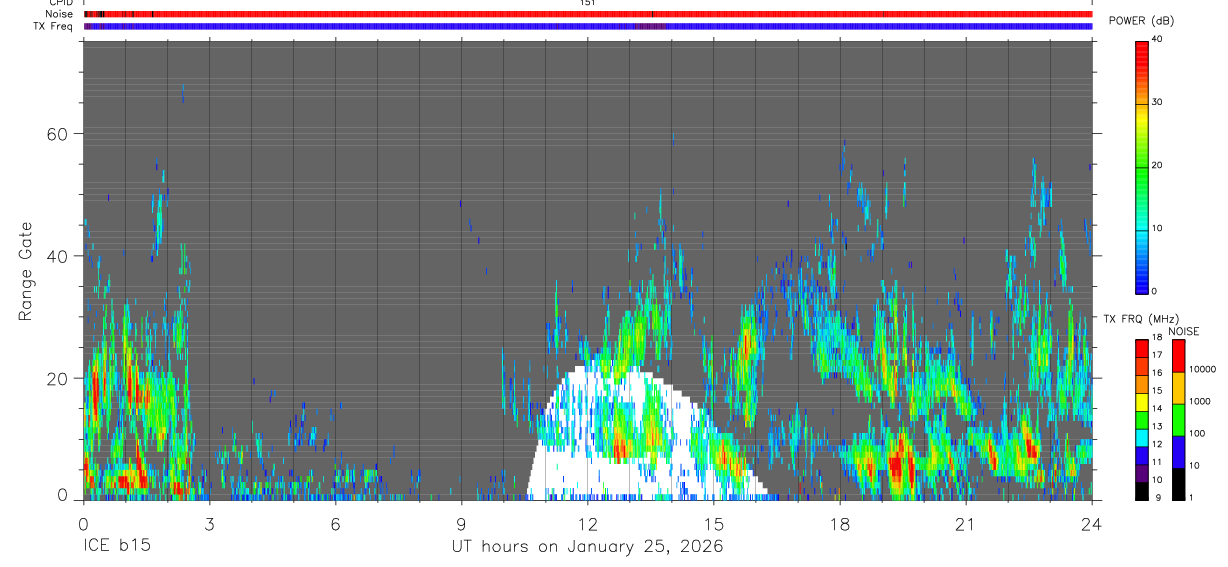
Task: Click the 'ICE b15' radar label
Action: (x=115, y=546)
